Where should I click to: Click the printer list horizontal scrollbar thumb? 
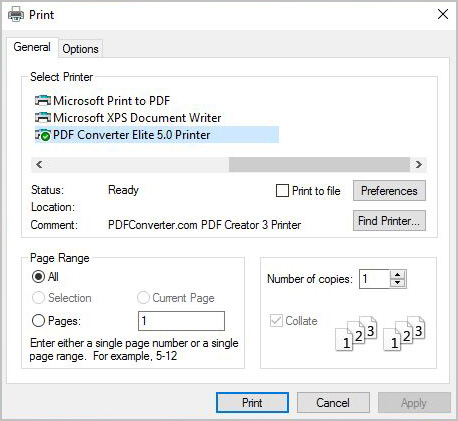(x=319, y=164)
